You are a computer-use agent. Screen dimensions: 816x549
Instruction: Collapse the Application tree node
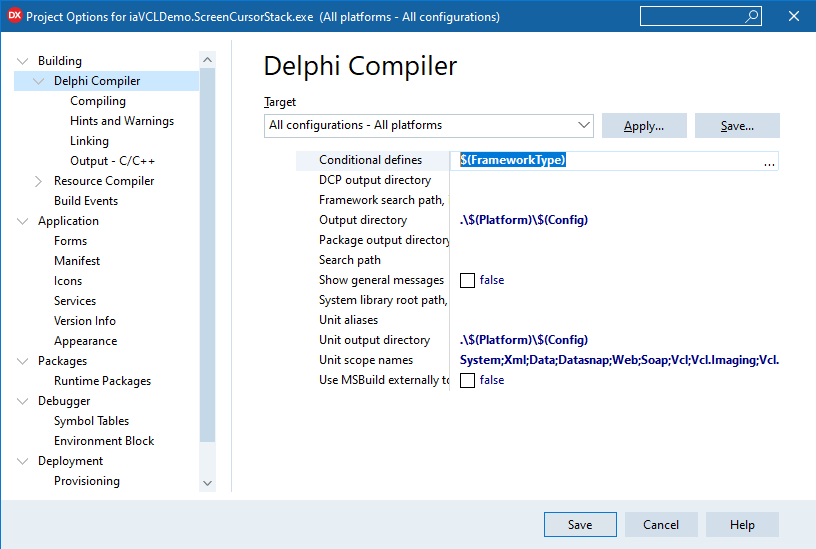pyautogui.click(x=22, y=221)
